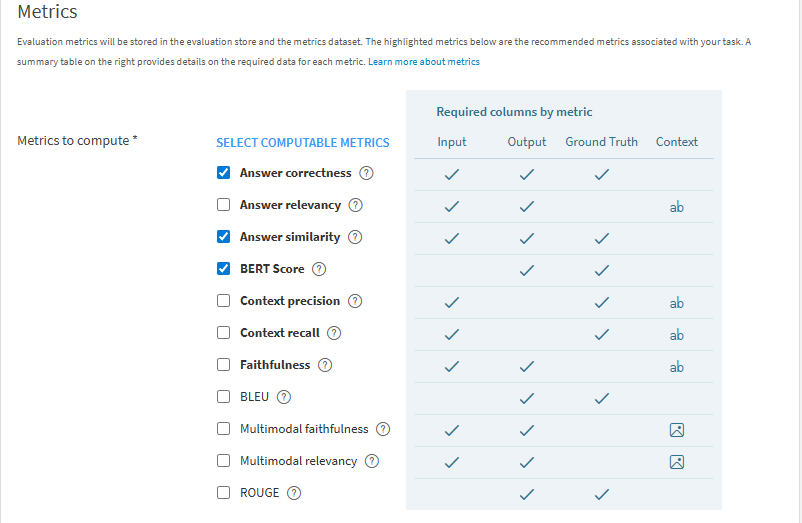The image size is (802, 523).
Task: Click Select Computable Metrics link
Action: (x=303, y=142)
